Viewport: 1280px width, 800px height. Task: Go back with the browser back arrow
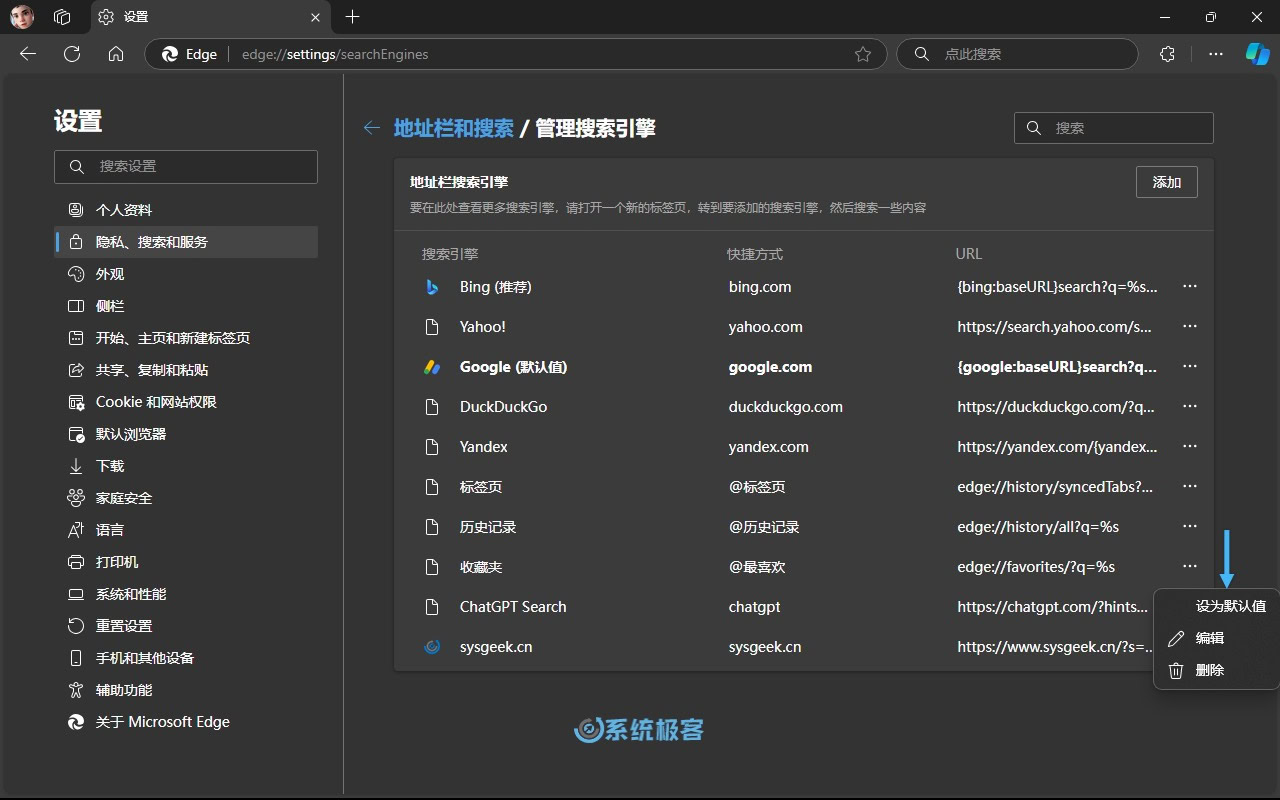[28, 54]
